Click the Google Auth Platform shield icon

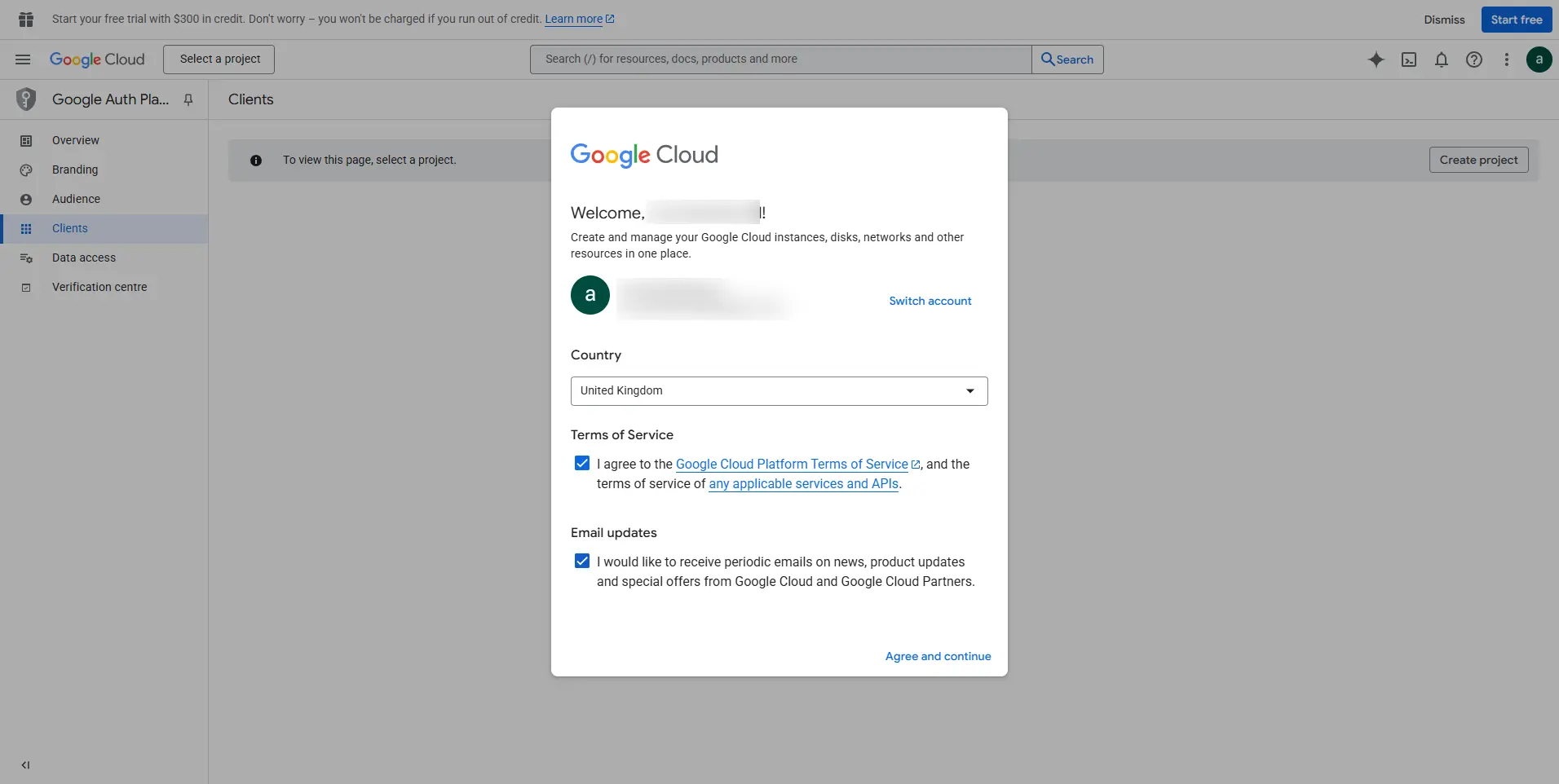coord(26,99)
